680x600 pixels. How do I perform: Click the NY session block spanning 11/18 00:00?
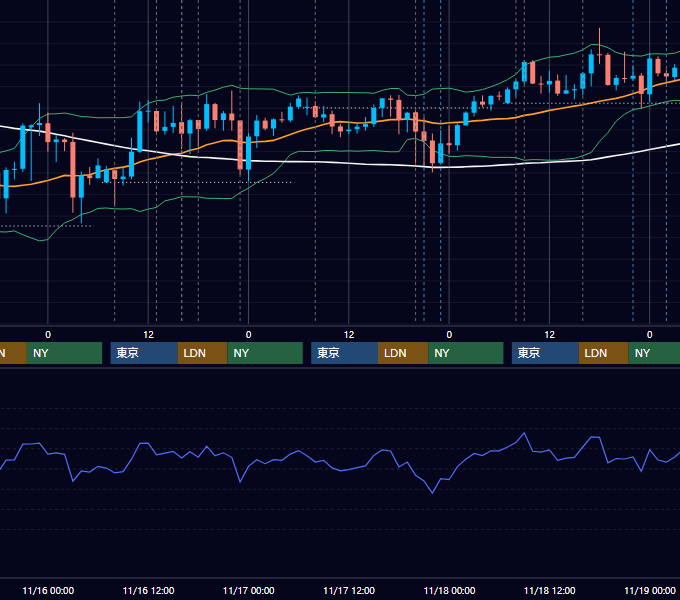coord(466,353)
